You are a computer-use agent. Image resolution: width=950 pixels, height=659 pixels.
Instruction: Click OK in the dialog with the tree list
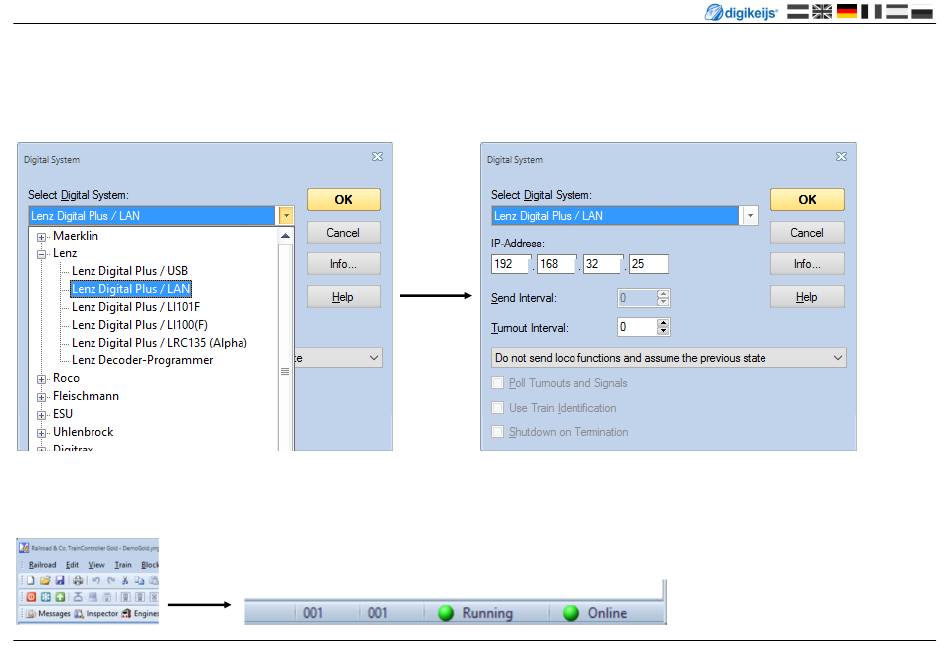(x=344, y=199)
